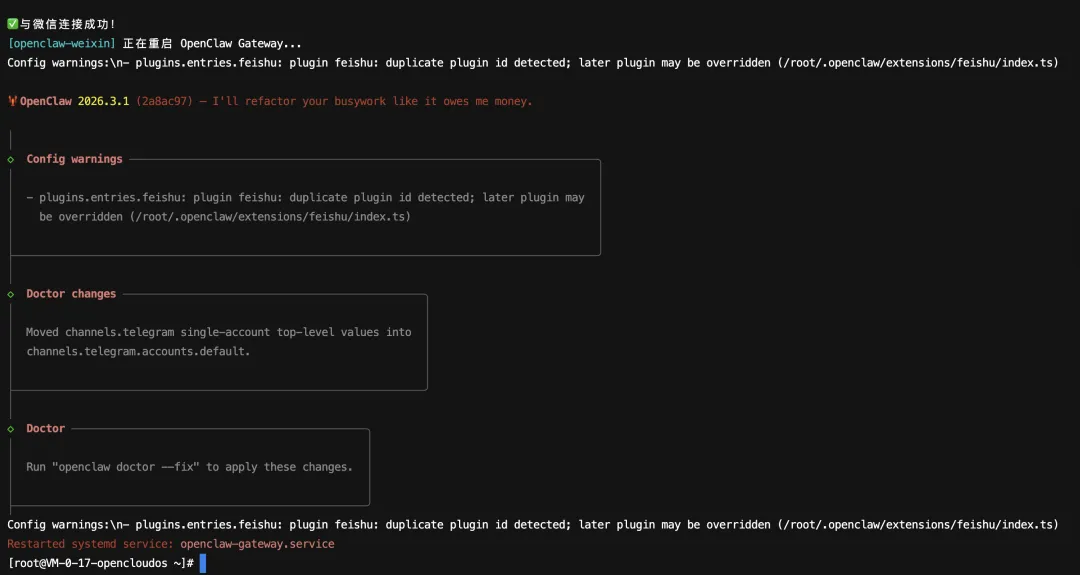Click the 正在重启 OpenClaw Gateway... status text
The width and height of the screenshot is (1080, 575).
pos(212,43)
